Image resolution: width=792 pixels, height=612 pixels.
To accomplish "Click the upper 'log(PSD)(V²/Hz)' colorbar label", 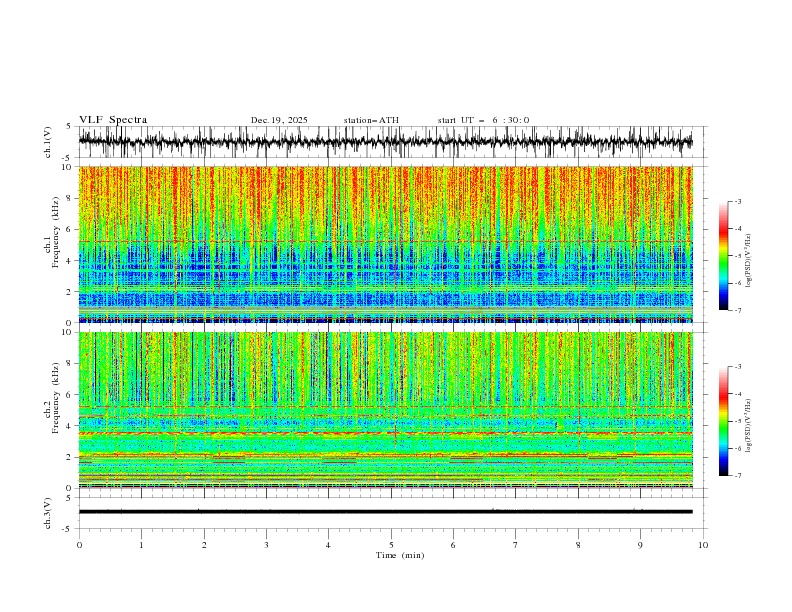I will [x=748, y=261].
